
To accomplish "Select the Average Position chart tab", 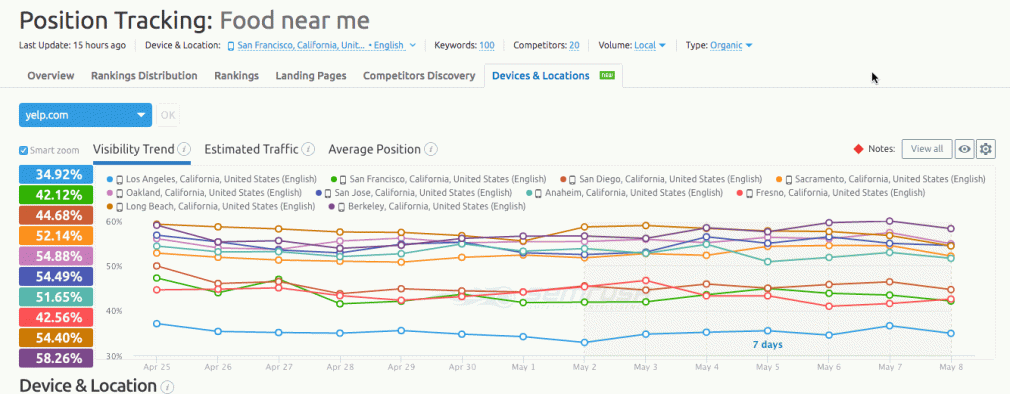I will (375, 149).
